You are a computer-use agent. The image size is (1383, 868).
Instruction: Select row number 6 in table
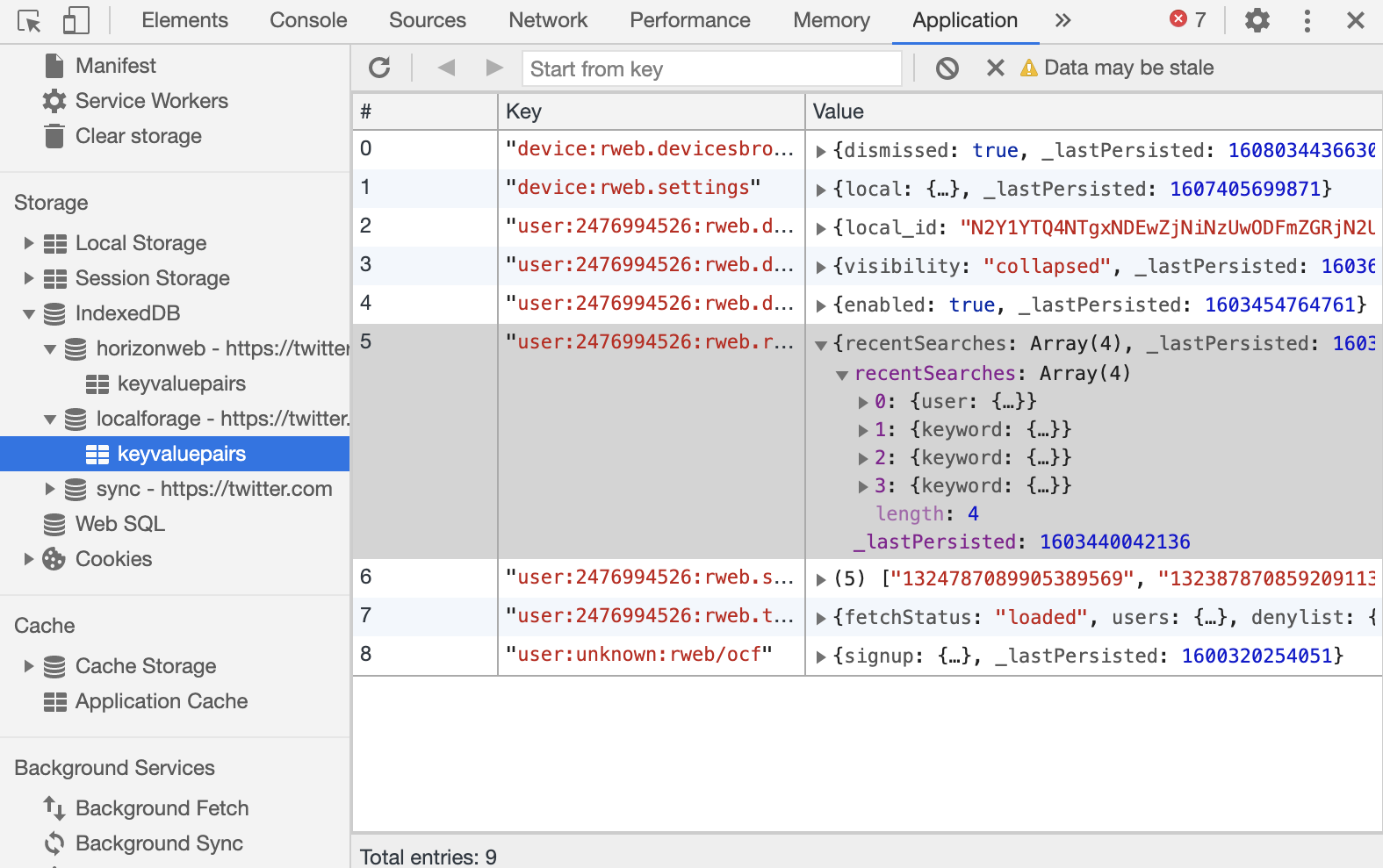(366, 577)
